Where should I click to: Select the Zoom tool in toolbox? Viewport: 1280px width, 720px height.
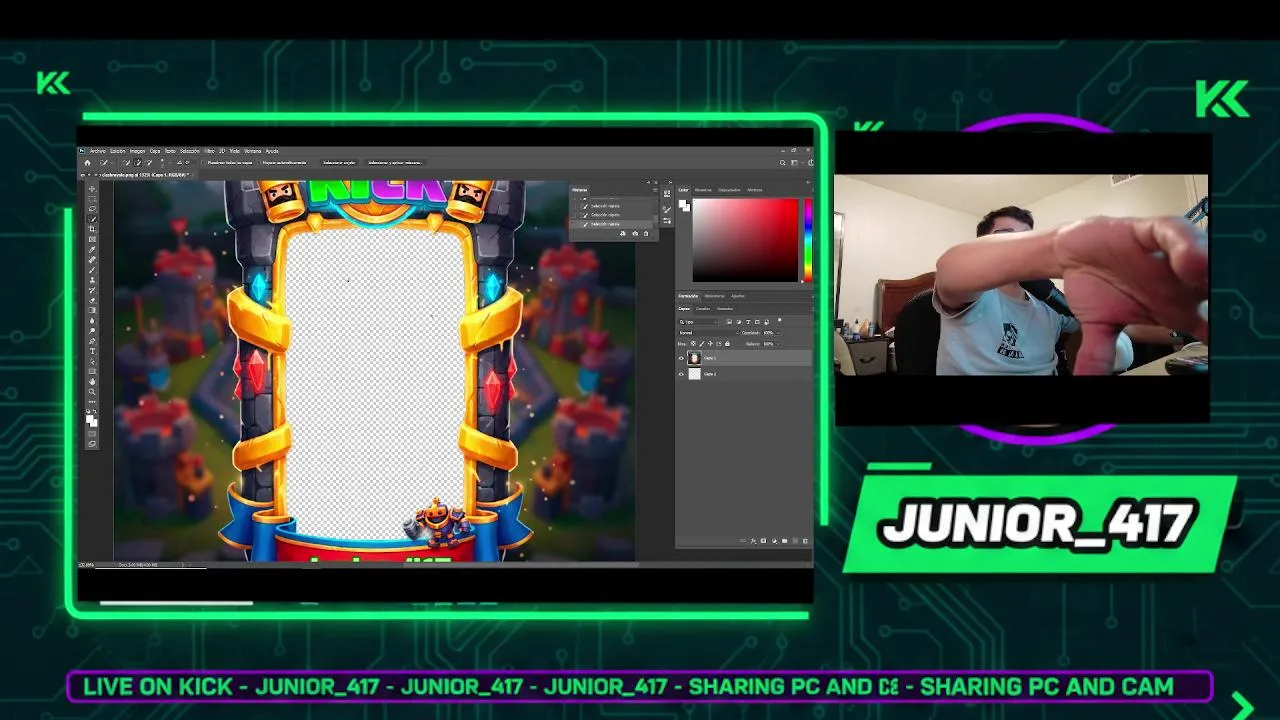tap(93, 391)
